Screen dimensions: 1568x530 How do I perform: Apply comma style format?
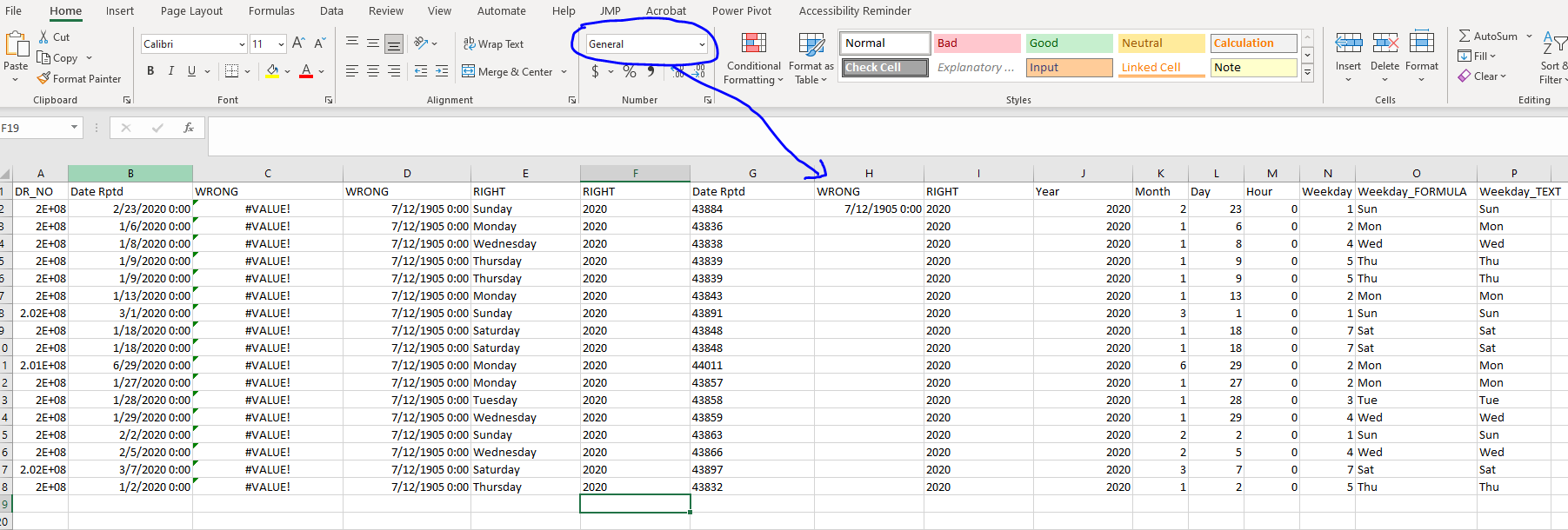point(651,71)
